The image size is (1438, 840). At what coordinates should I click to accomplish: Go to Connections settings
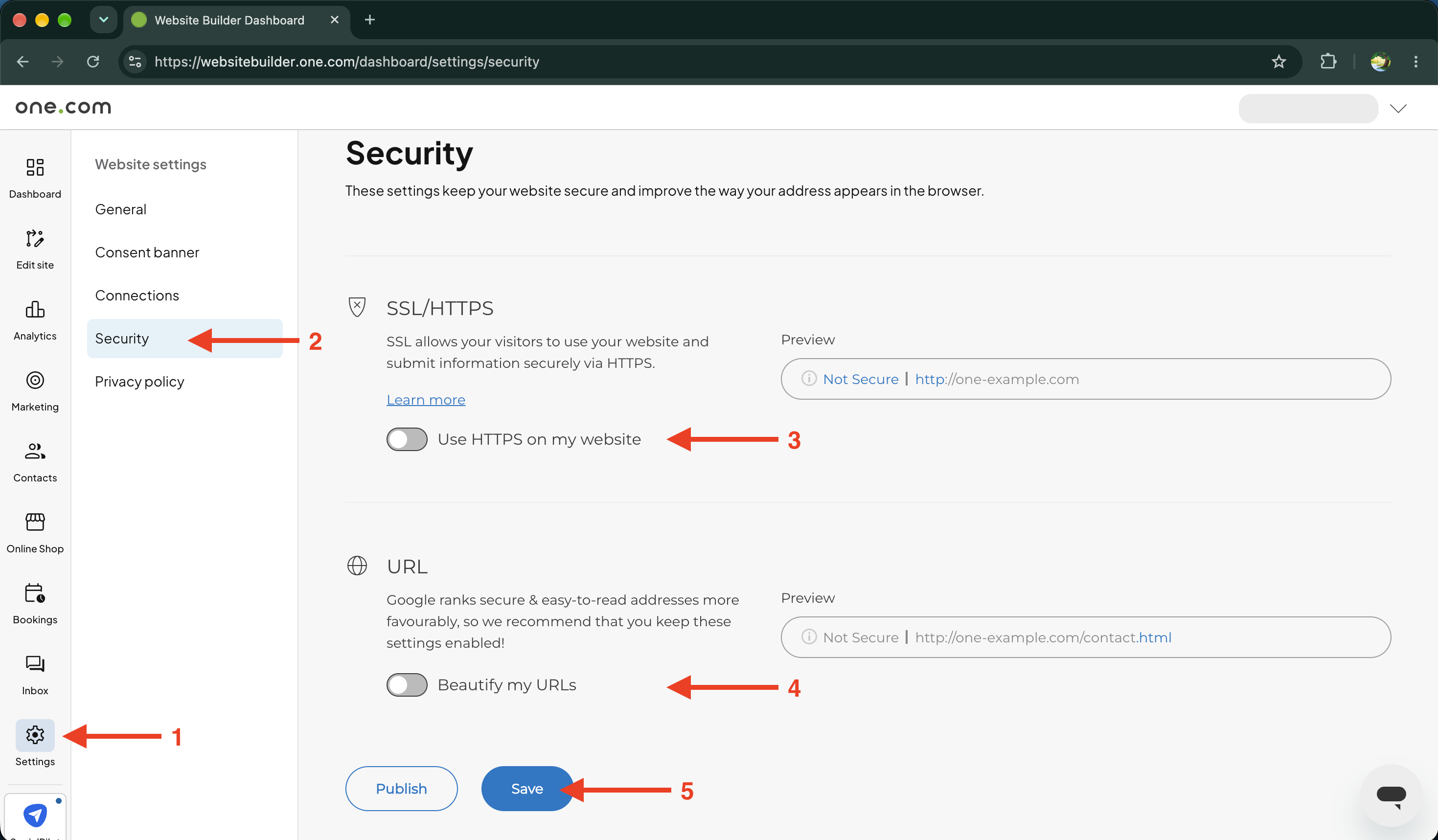click(x=137, y=295)
